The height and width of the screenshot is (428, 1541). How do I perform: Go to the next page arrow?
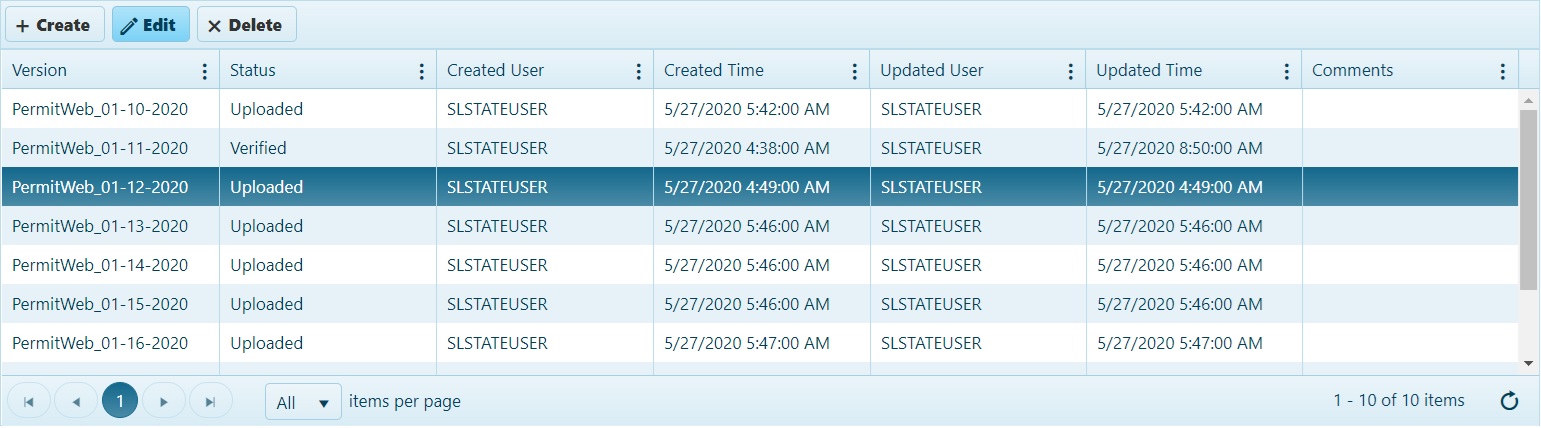[164, 401]
